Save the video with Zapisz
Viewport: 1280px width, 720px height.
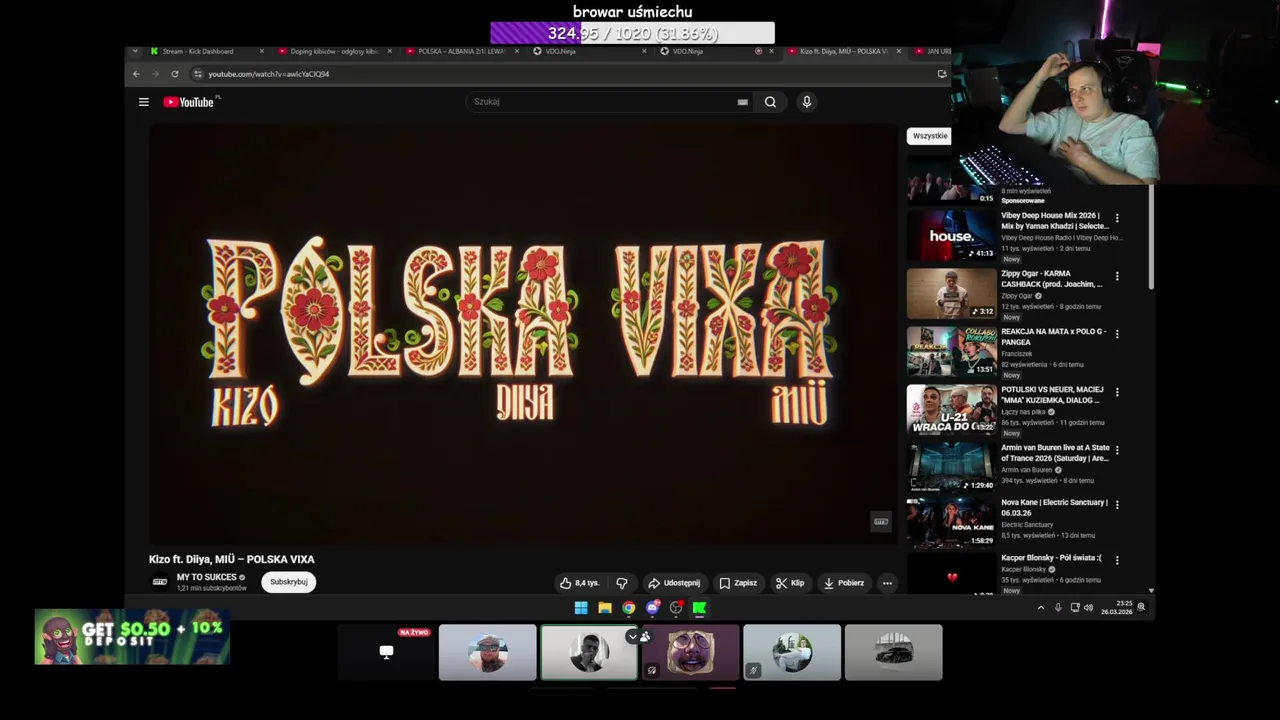pos(739,583)
